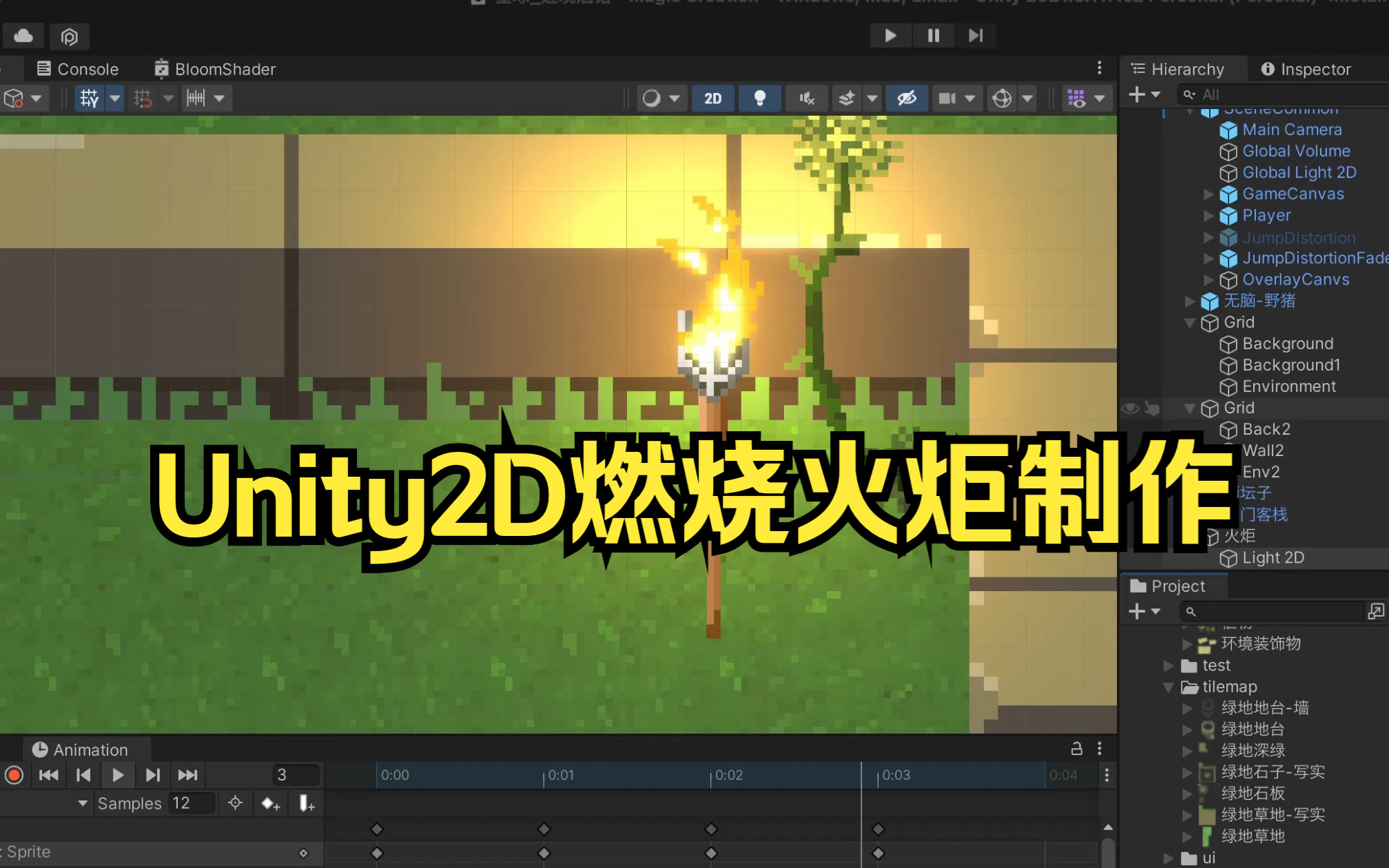This screenshot has height=868, width=1389.
Task: Click the cloud services icon
Action: pyautogui.click(x=23, y=36)
